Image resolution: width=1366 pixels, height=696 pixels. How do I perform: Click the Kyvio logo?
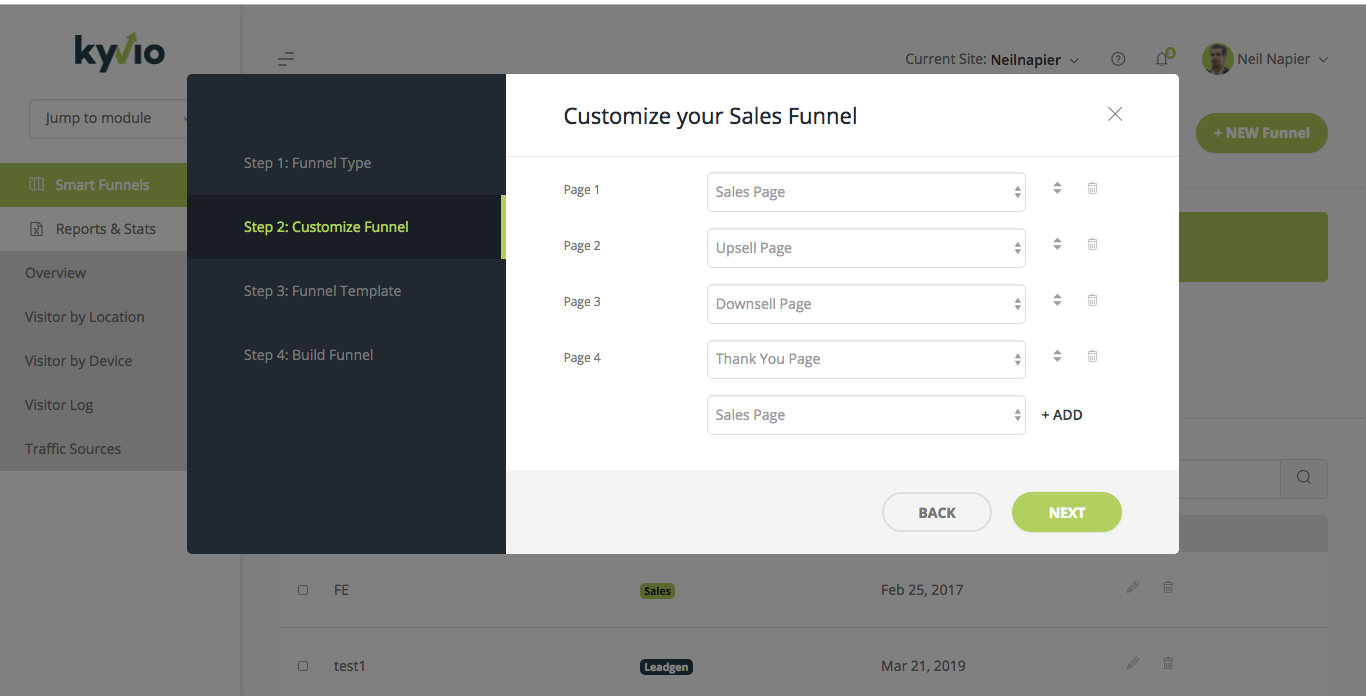pos(120,51)
